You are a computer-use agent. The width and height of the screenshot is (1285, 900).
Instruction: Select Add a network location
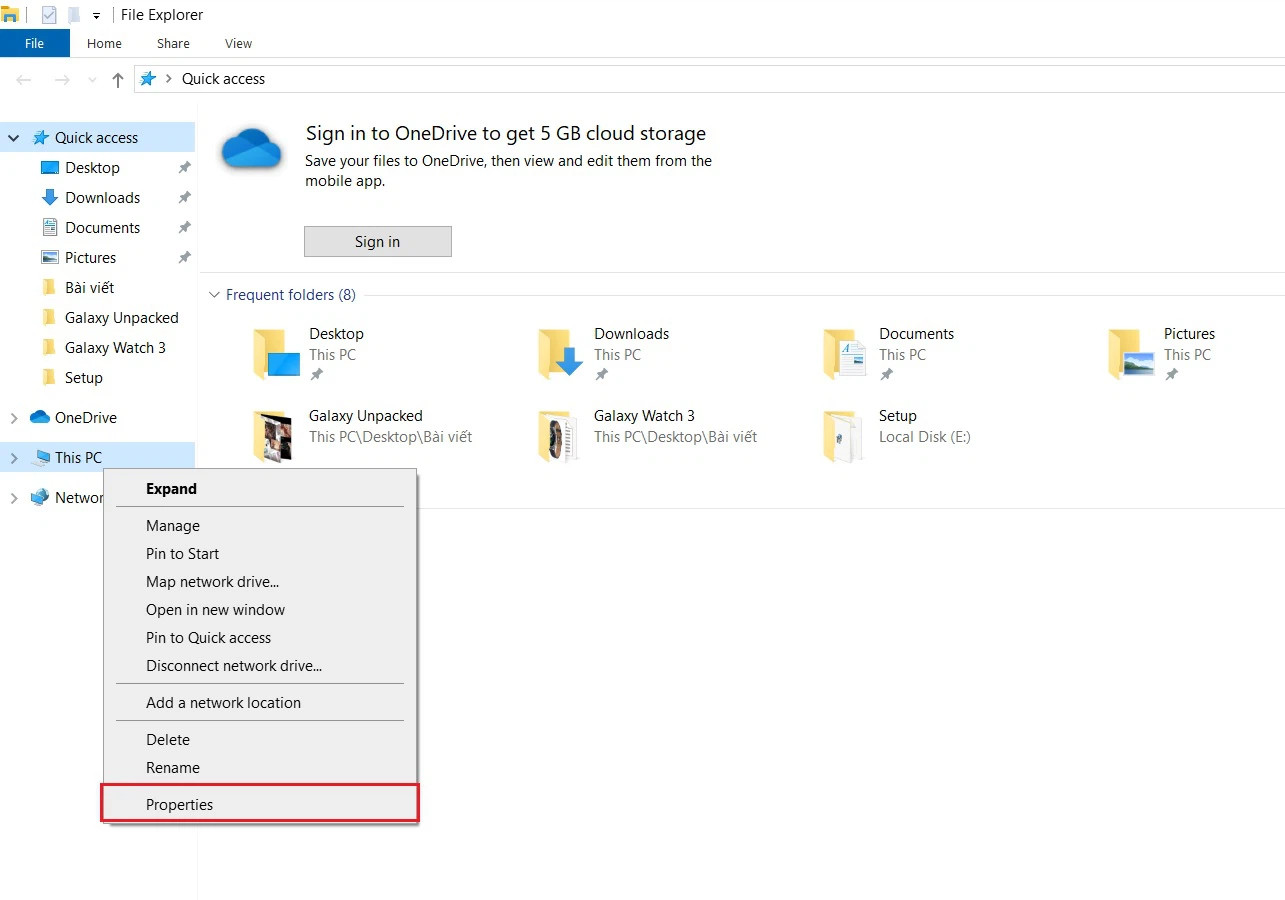tap(260, 703)
